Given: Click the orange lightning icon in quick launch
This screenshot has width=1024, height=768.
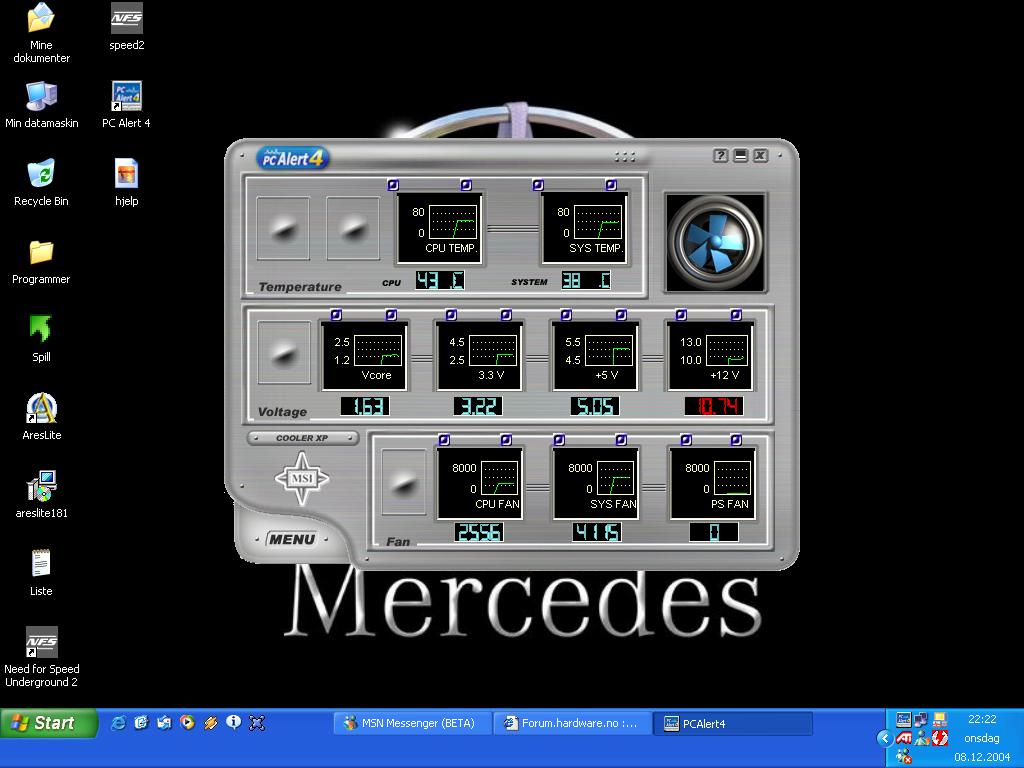Looking at the screenshot, I should coord(210,723).
